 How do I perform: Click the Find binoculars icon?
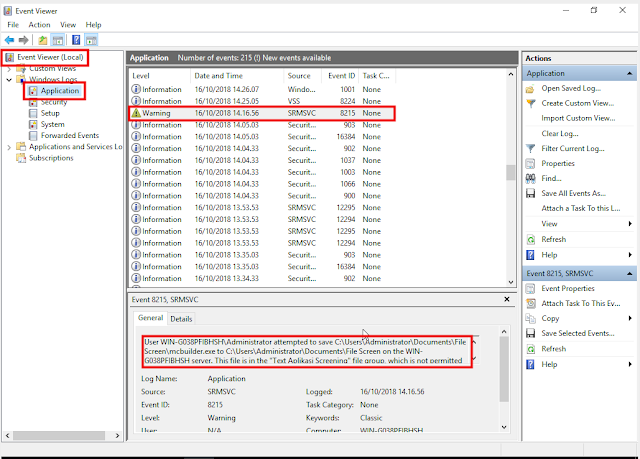tap(530, 178)
